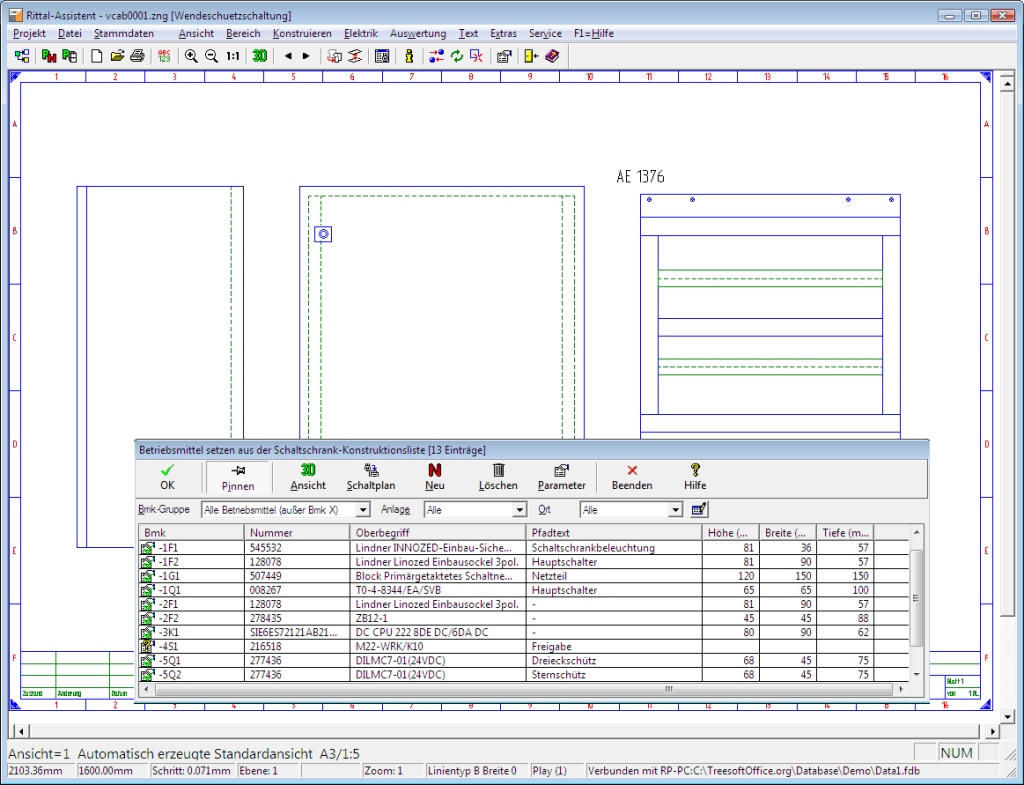This screenshot has height=785, width=1024.
Task: Open the Stammdaten menu
Action: (124, 33)
